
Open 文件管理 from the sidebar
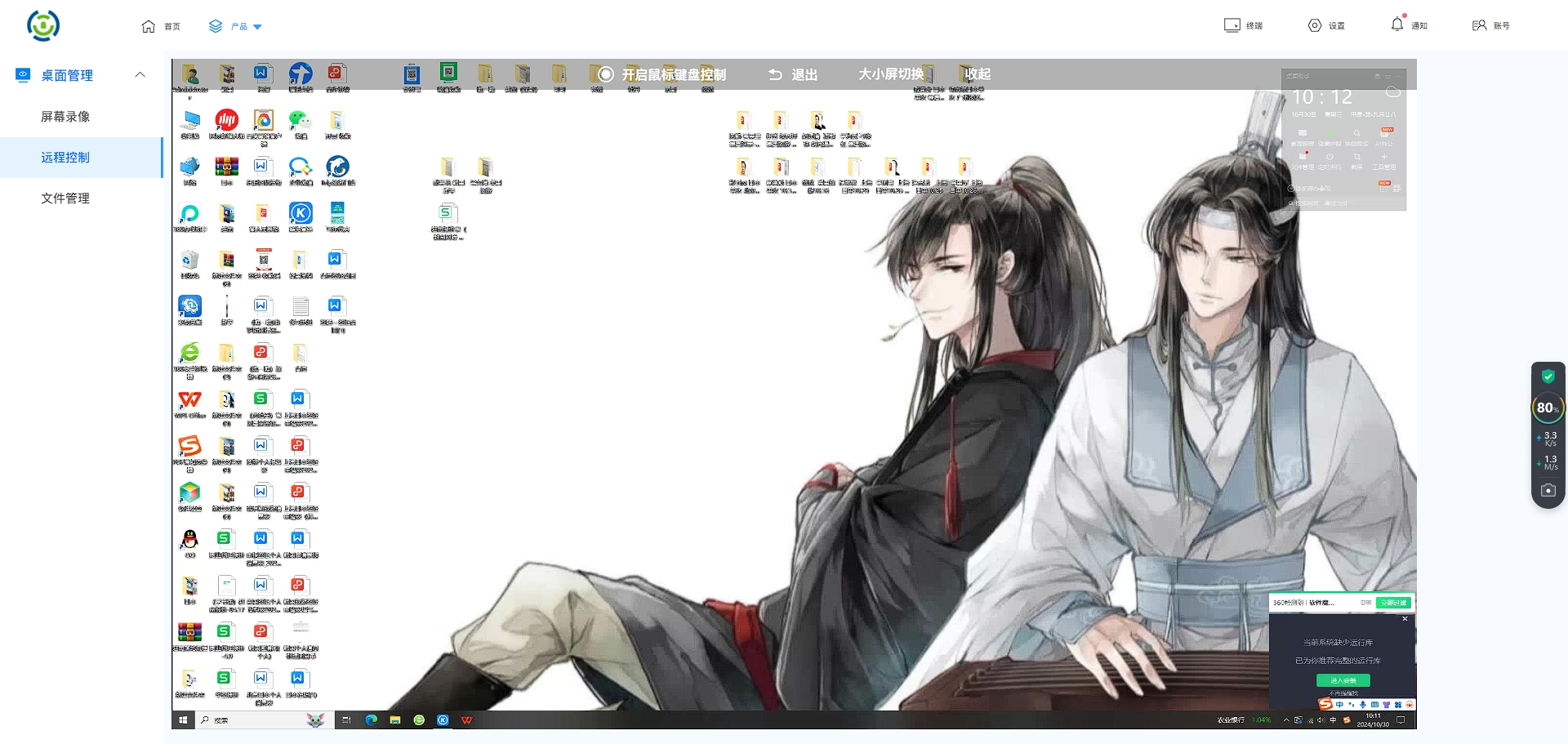(x=65, y=198)
